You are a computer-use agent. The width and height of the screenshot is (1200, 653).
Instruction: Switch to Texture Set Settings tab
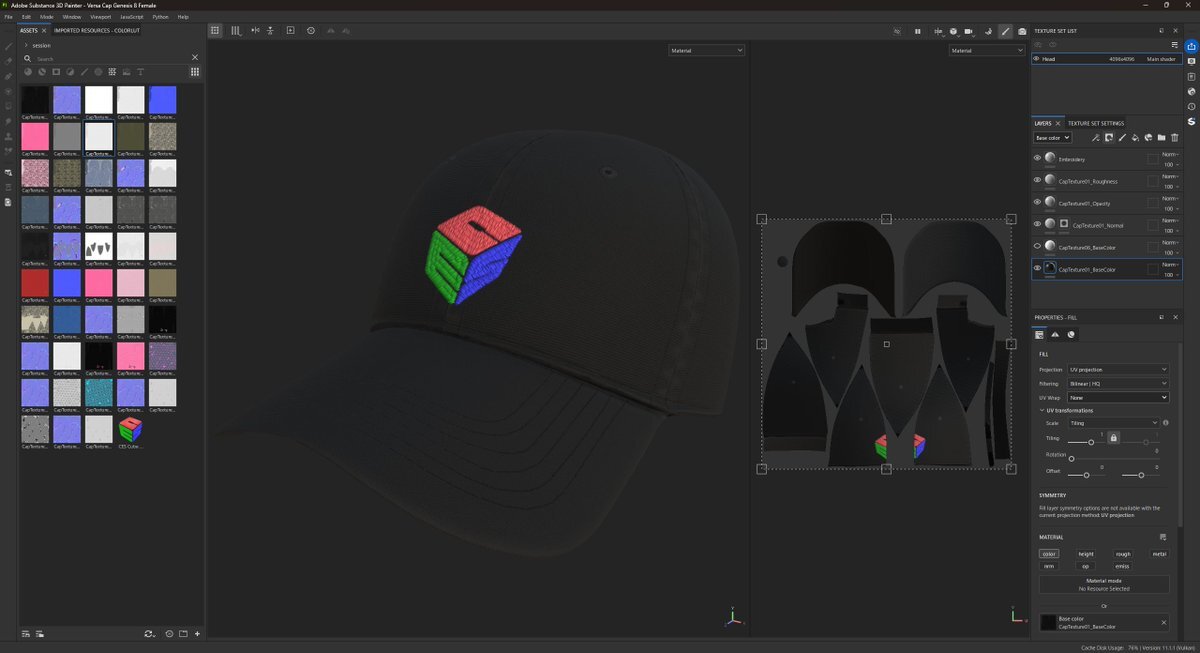click(1096, 123)
